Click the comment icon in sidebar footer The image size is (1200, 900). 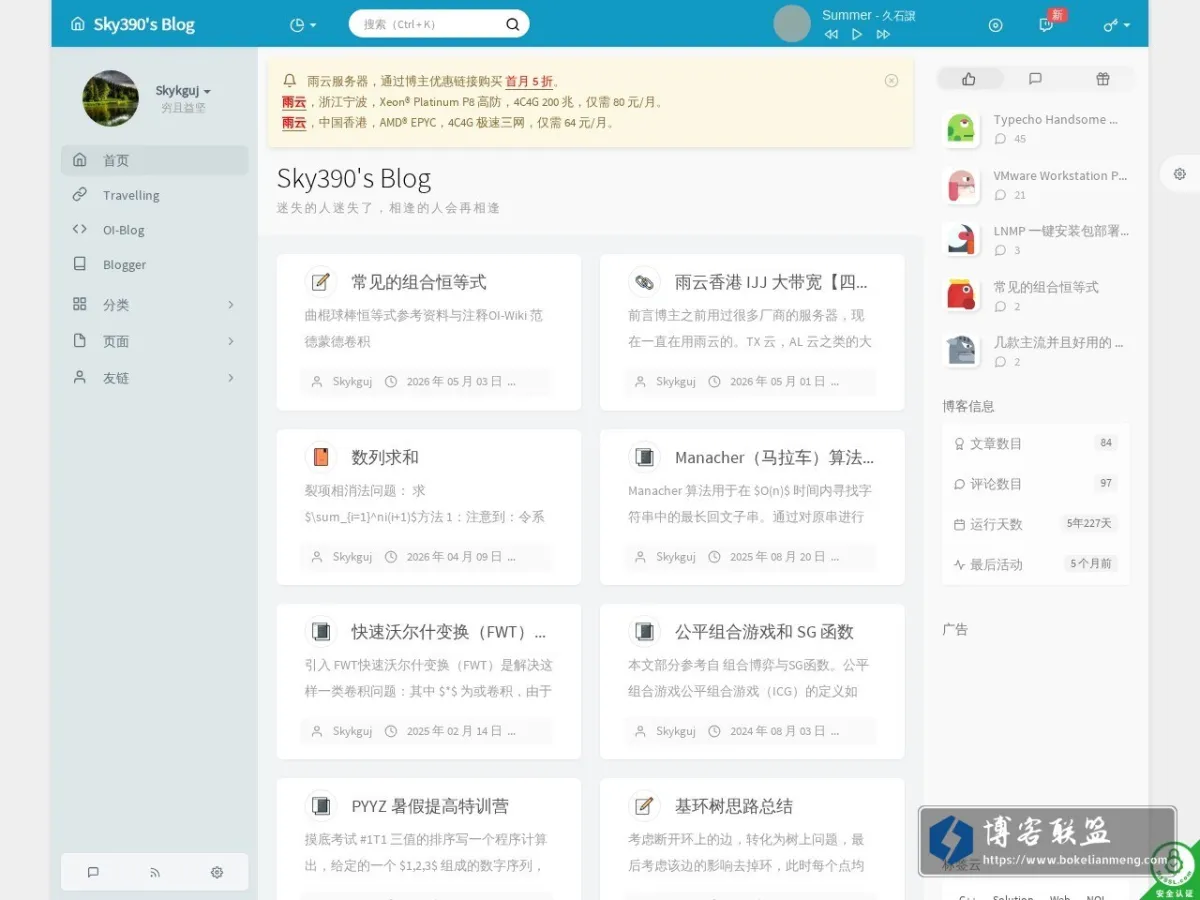(93, 872)
